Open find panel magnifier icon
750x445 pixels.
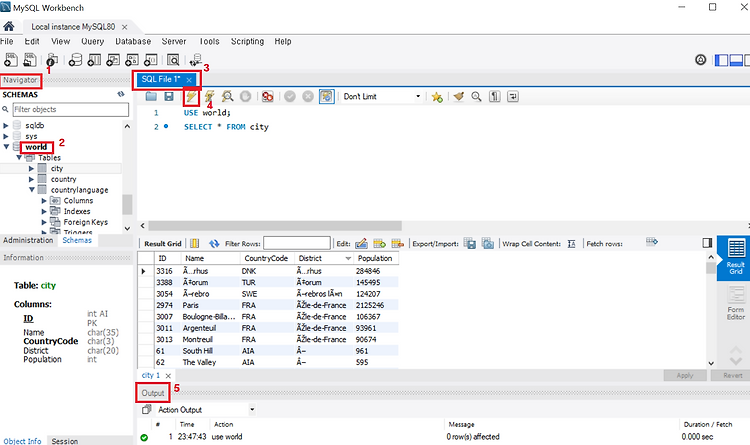[x=476, y=96]
